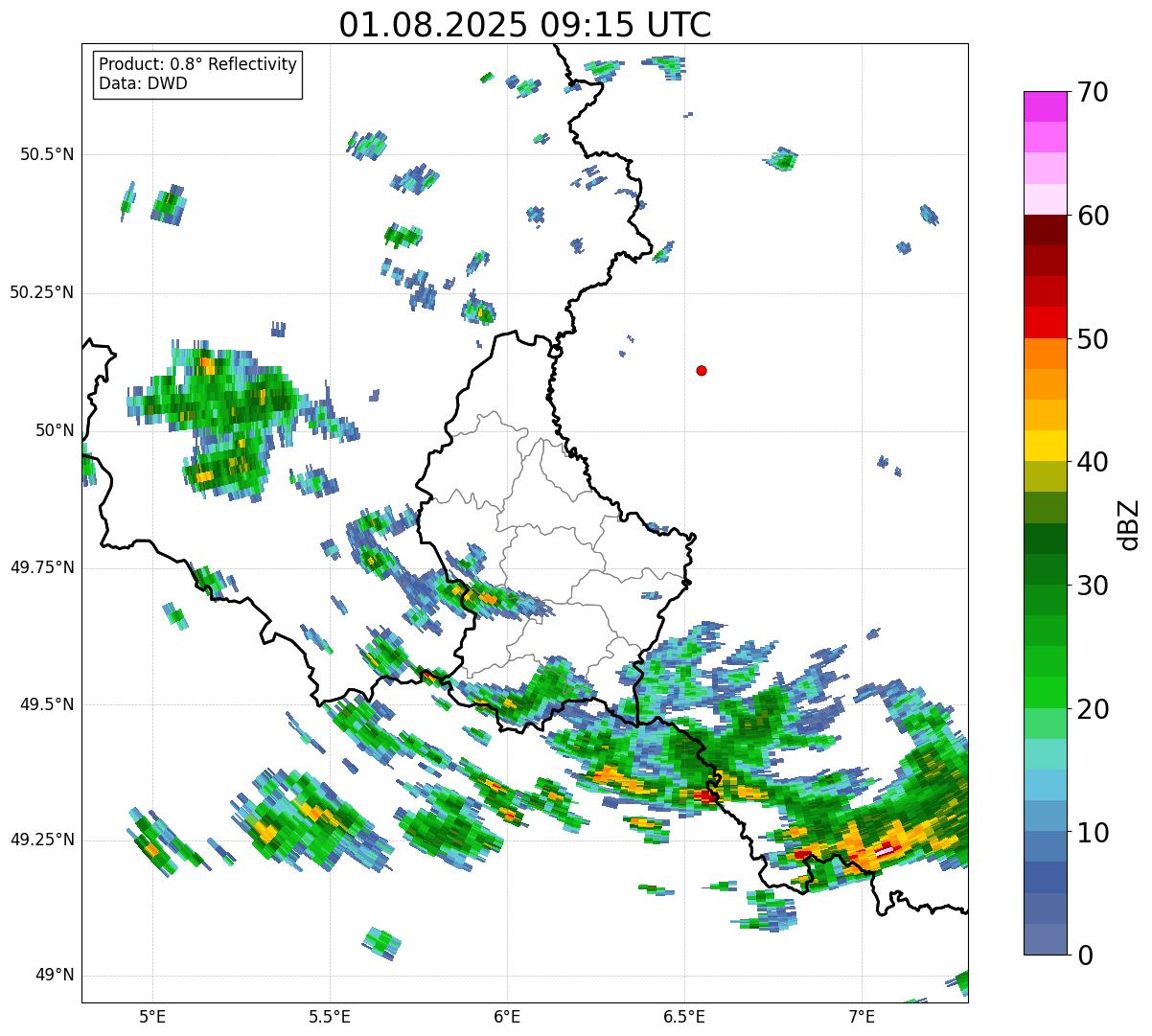Viewport: 1152px width, 1036px height.
Task: Click the colorbar label "dBZ"
Action: click(x=1129, y=523)
